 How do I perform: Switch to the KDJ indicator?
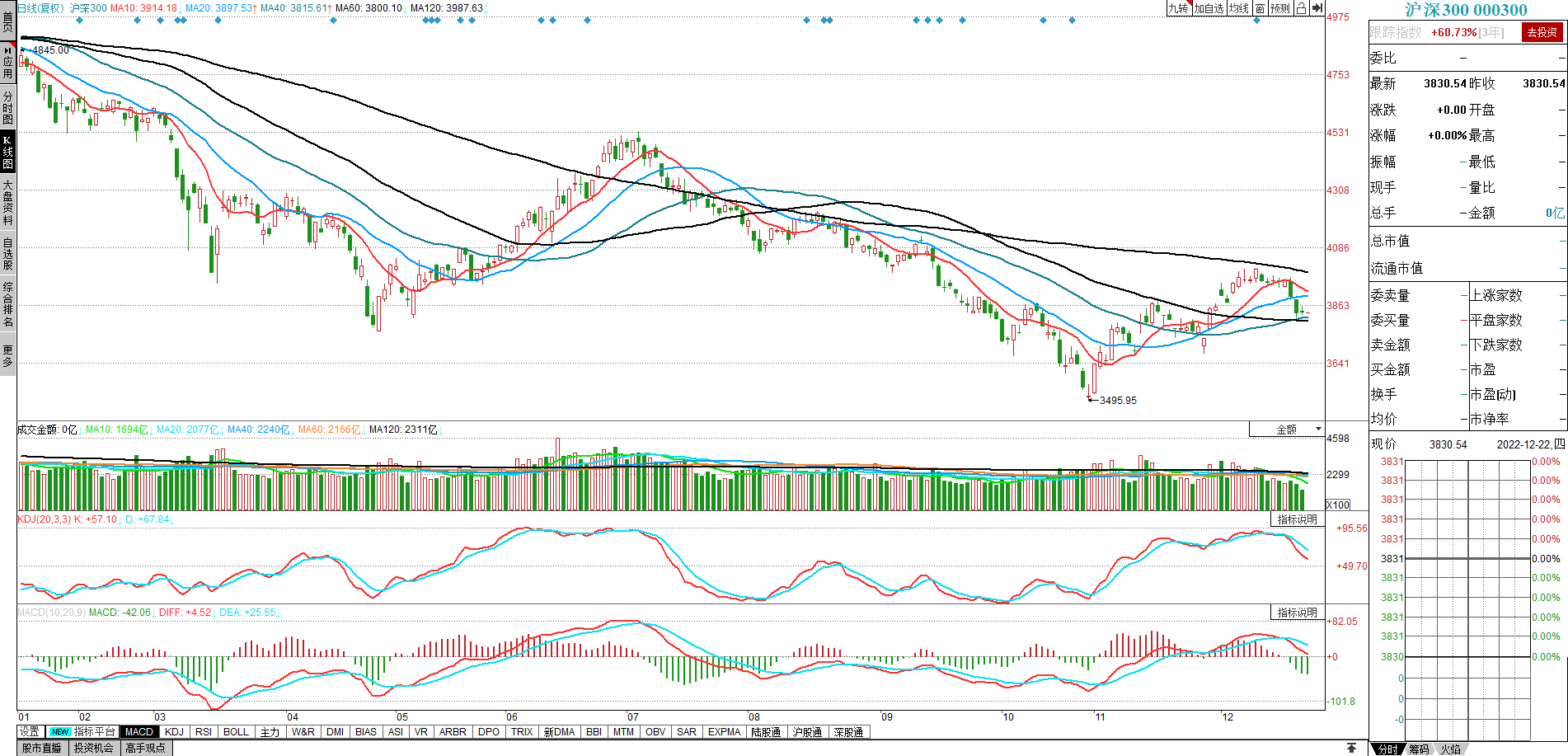pos(174,731)
